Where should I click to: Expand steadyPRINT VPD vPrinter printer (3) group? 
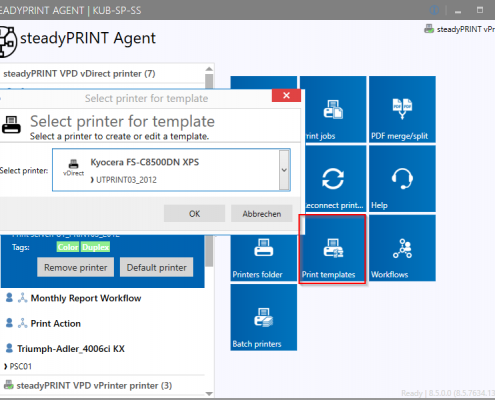(x=94, y=385)
